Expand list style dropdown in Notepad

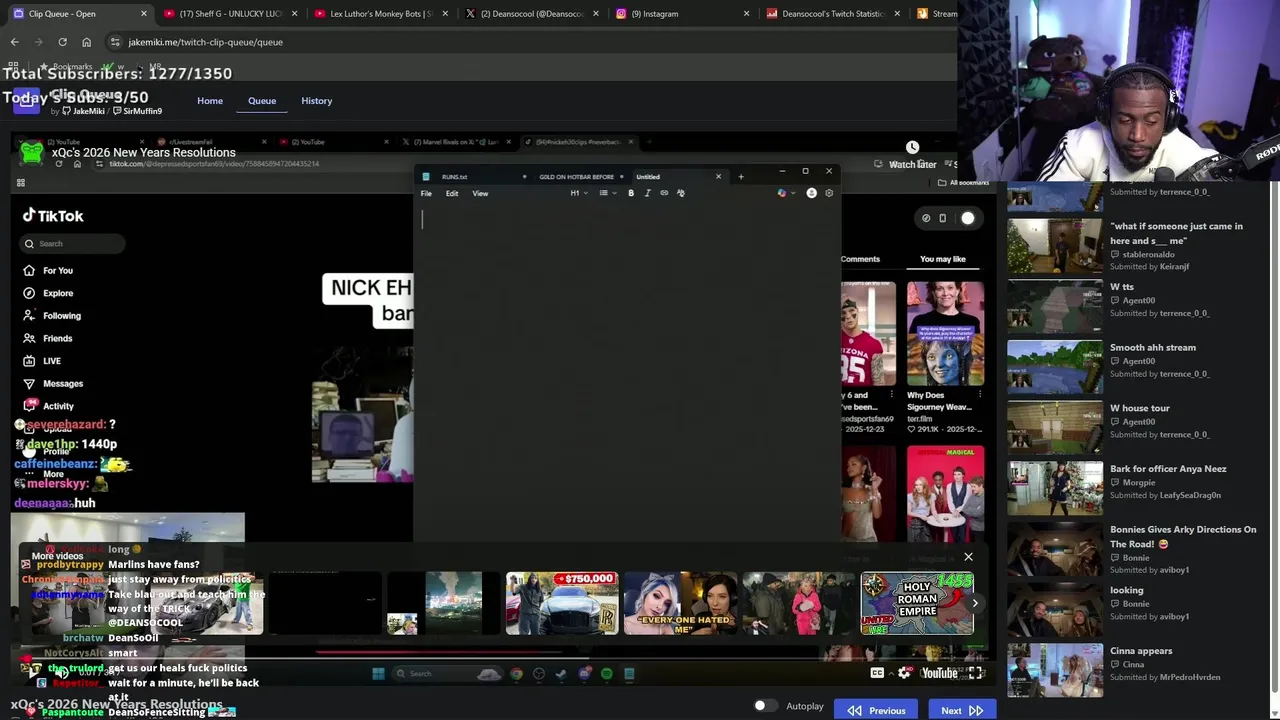607,193
